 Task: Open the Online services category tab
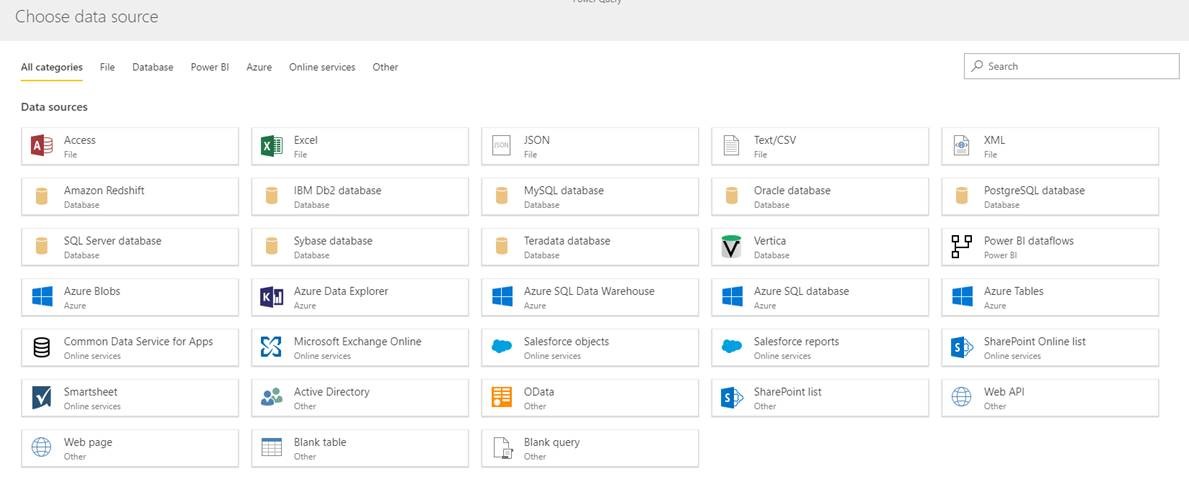click(322, 67)
